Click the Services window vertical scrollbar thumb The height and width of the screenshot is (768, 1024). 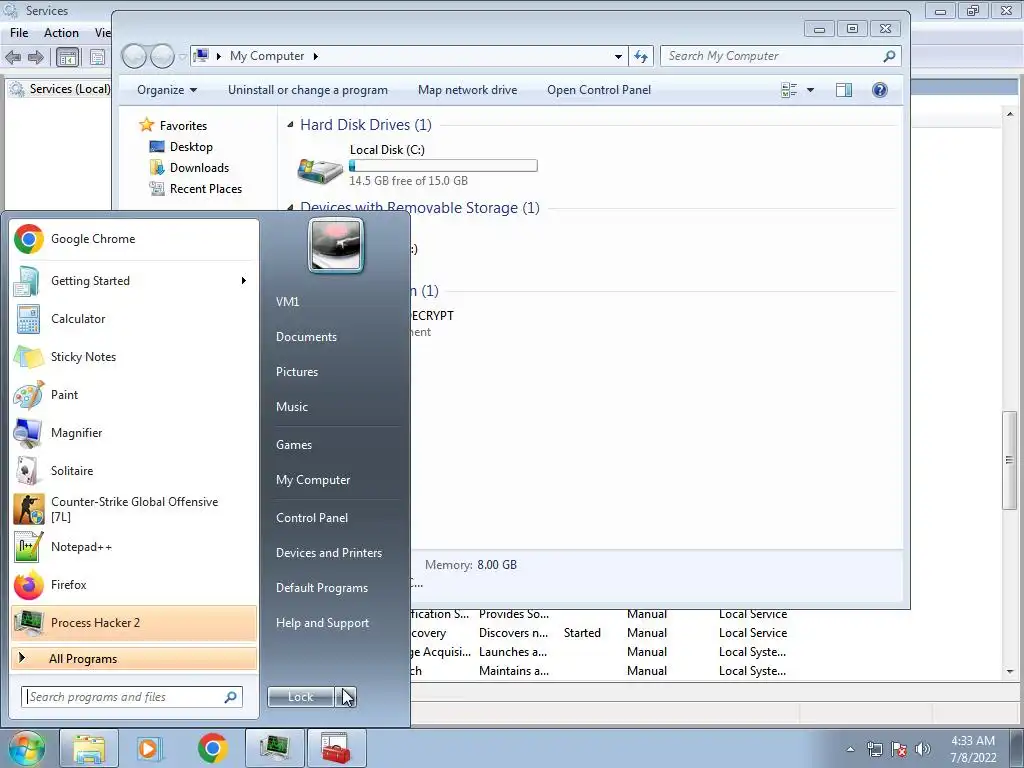pyautogui.click(x=1010, y=460)
